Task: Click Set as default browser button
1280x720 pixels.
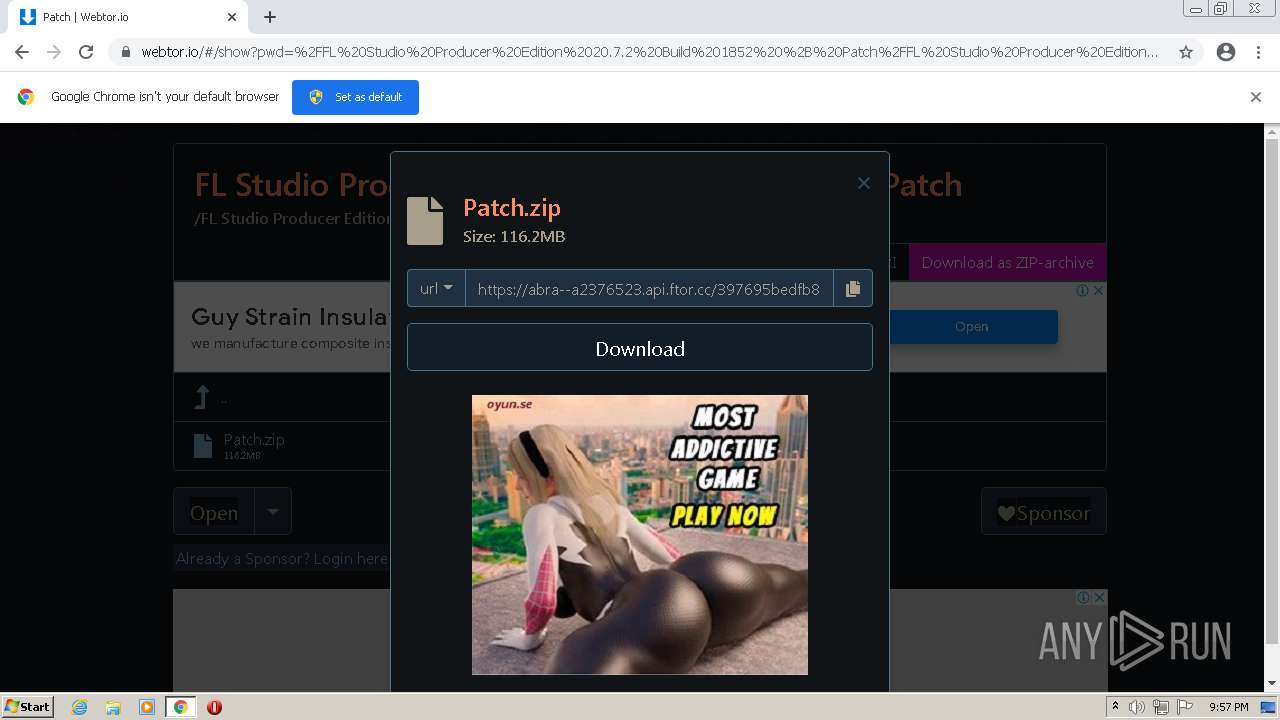Action: [355, 97]
